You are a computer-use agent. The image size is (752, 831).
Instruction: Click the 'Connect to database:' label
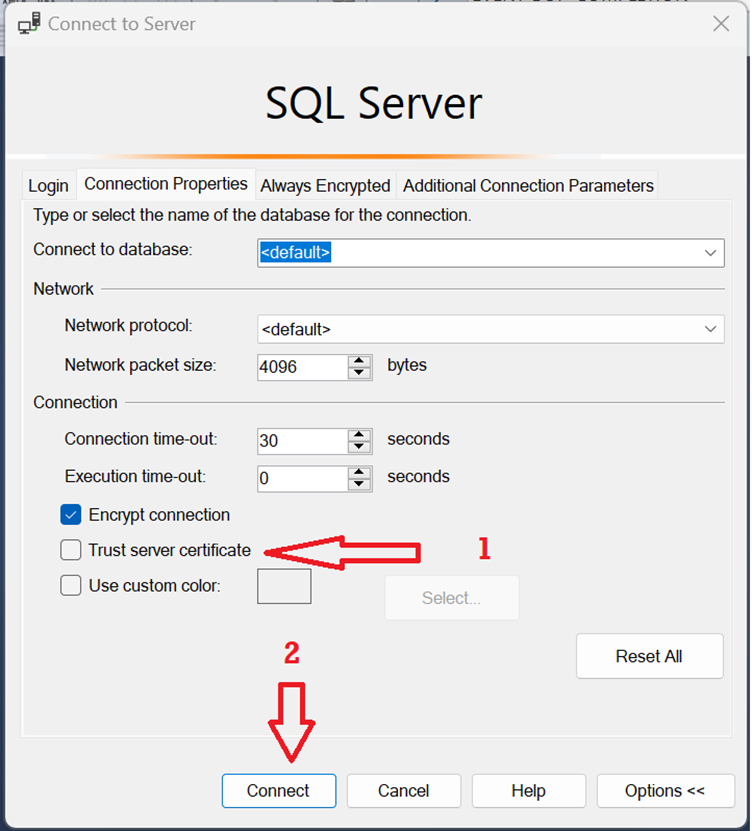(113, 249)
